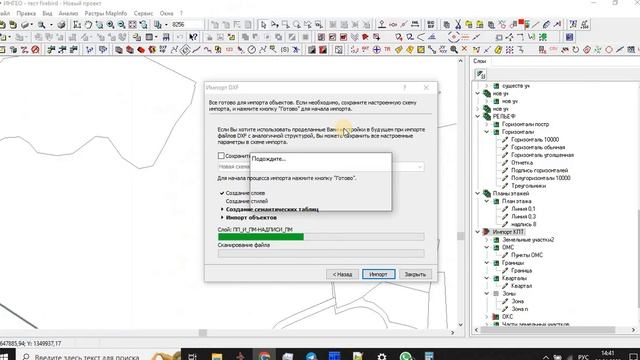Open Chrome from the Windows taskbar
Image resolution: width=640 pixels, height=360 pixels.
coord(264,356)
